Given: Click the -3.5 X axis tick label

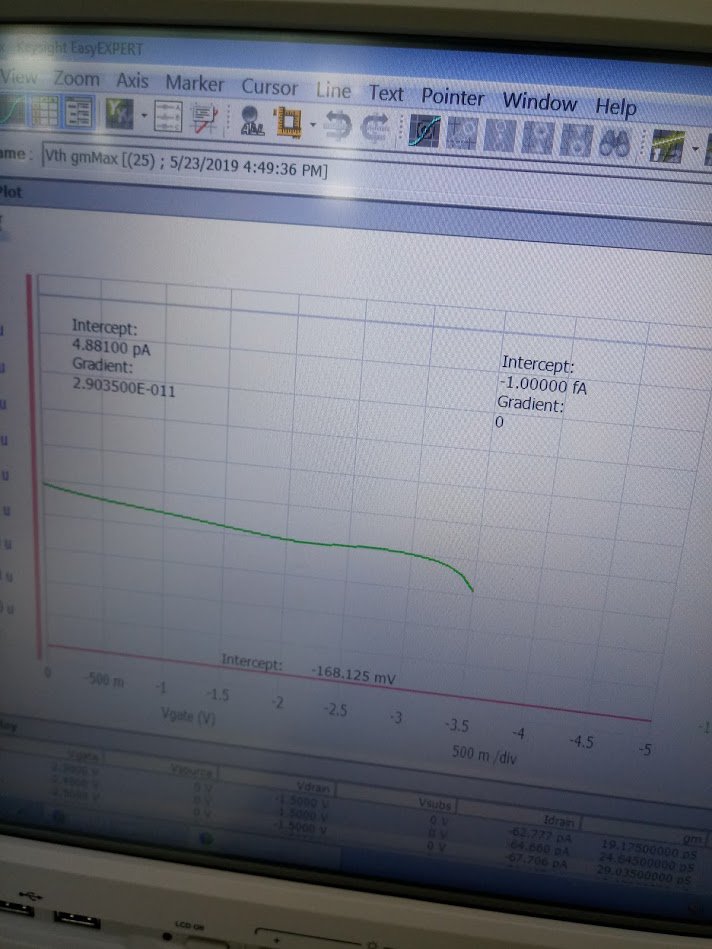Looking at the screenshot, I should coord(456,725).
